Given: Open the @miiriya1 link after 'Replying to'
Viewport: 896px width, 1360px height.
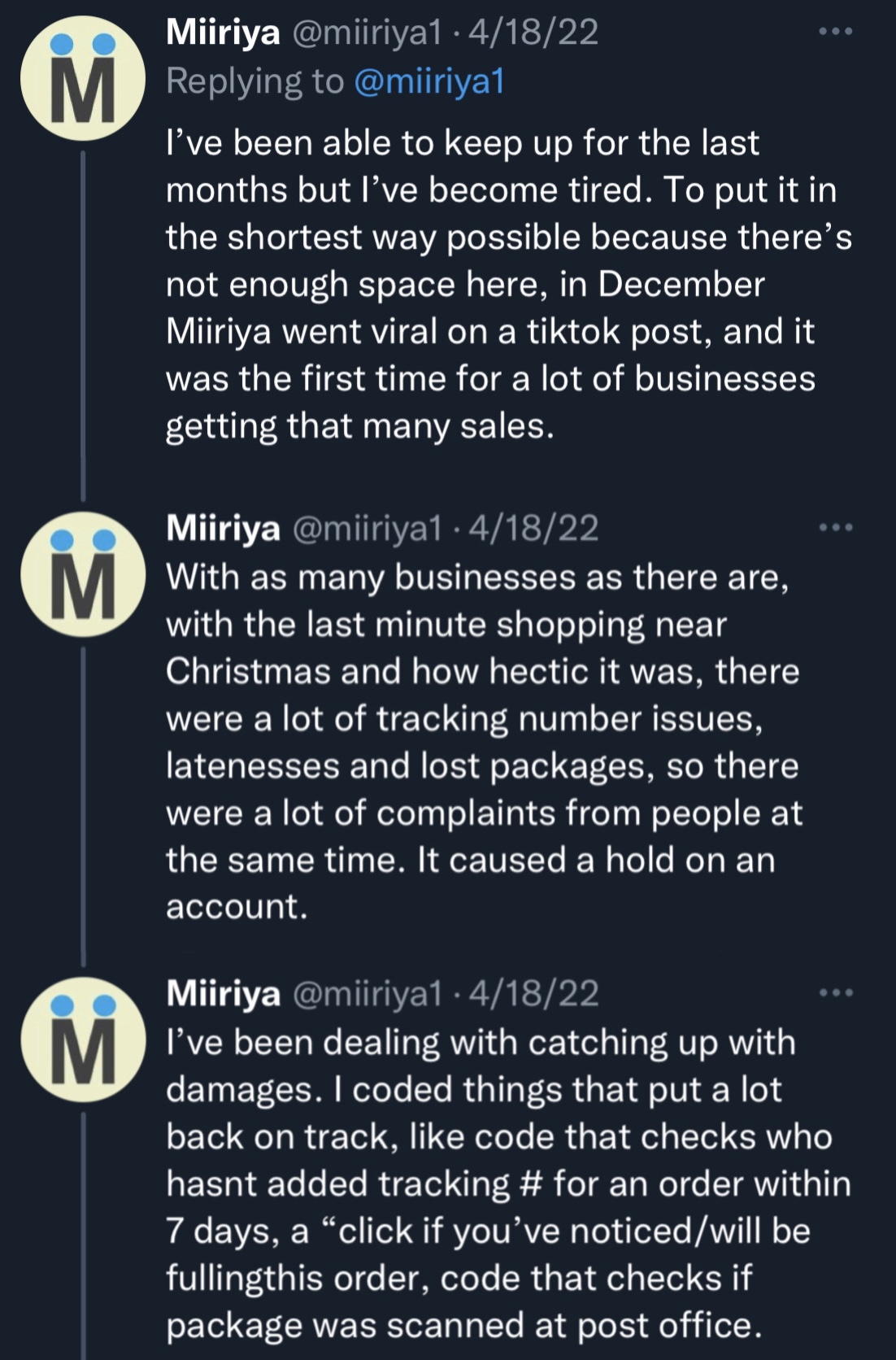Looking at the screenshot, I should pyautogui.click(x=430, y=81).
